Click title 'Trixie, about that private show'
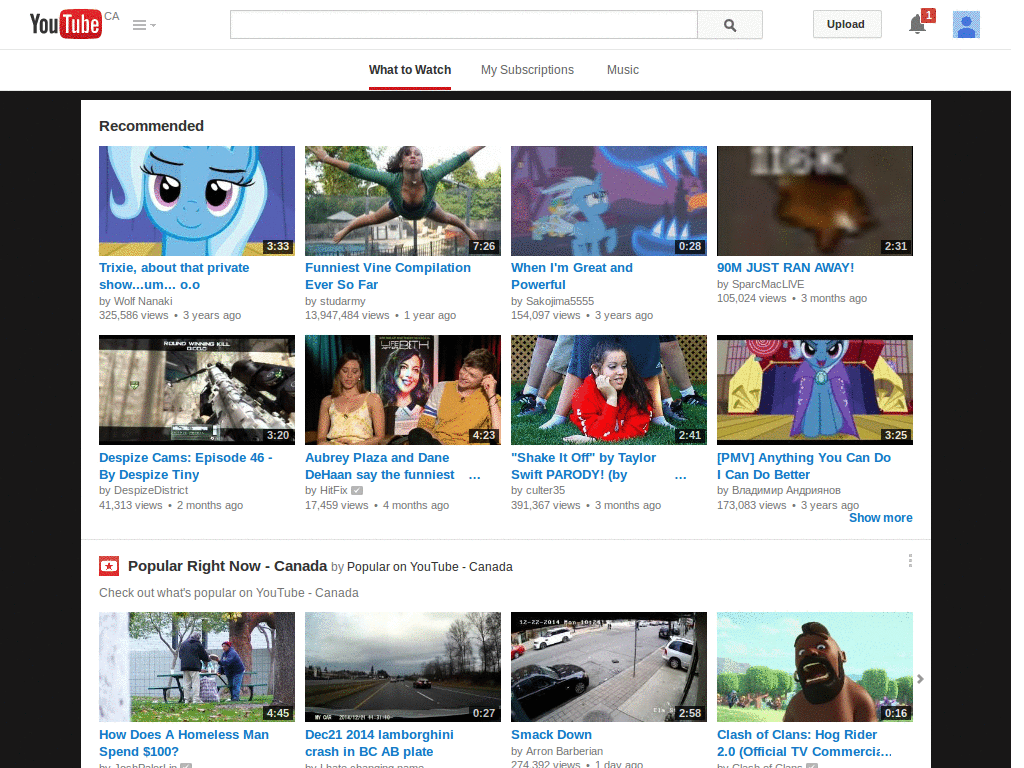Screen dimensions: 1024x768 [174, 276]
